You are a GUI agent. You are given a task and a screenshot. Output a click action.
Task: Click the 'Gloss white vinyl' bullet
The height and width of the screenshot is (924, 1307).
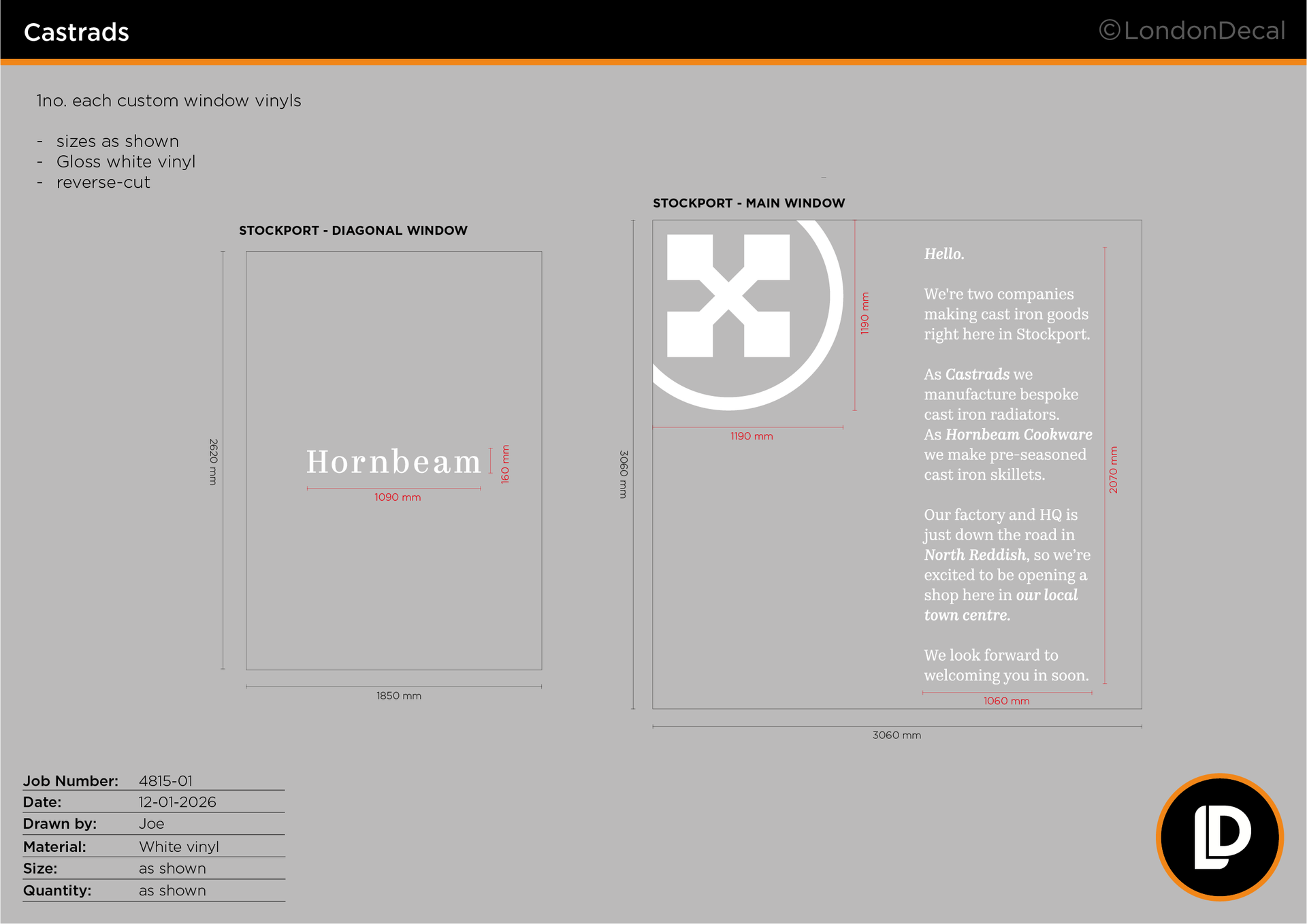(126, 162)
